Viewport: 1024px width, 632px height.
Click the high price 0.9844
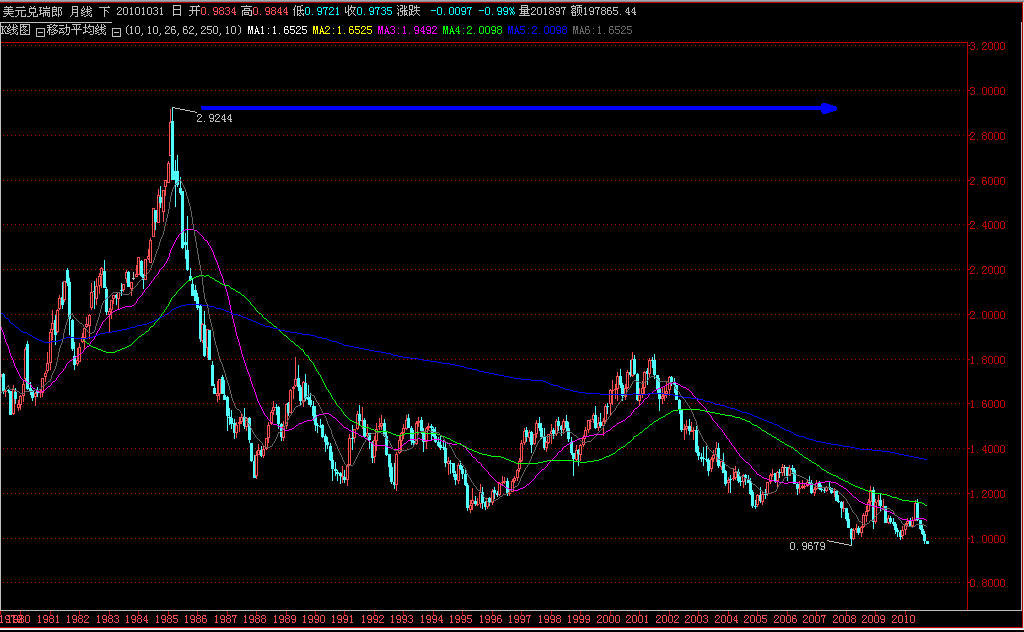[x=270, y=11]
